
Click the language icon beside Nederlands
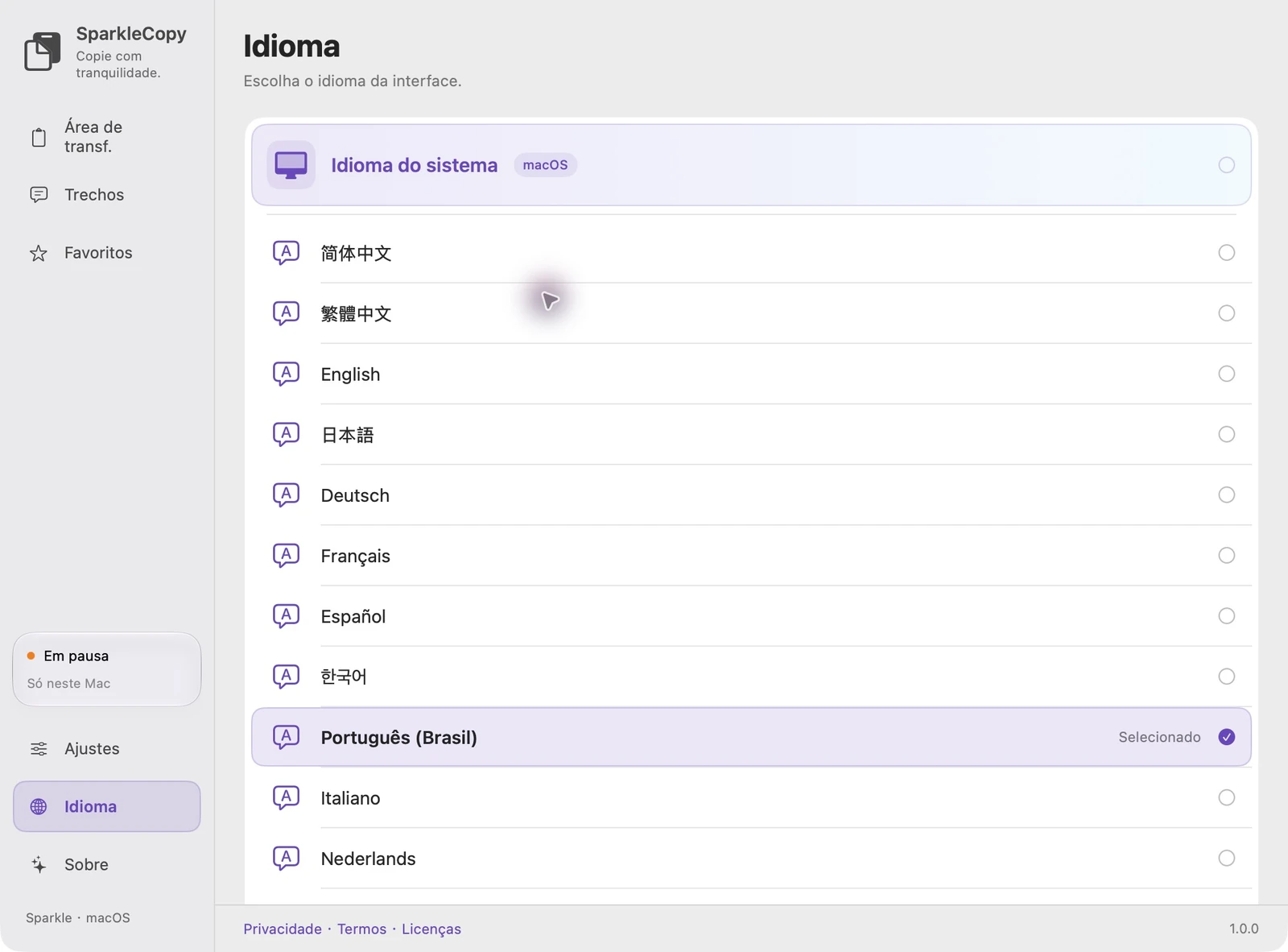[286, 858]
